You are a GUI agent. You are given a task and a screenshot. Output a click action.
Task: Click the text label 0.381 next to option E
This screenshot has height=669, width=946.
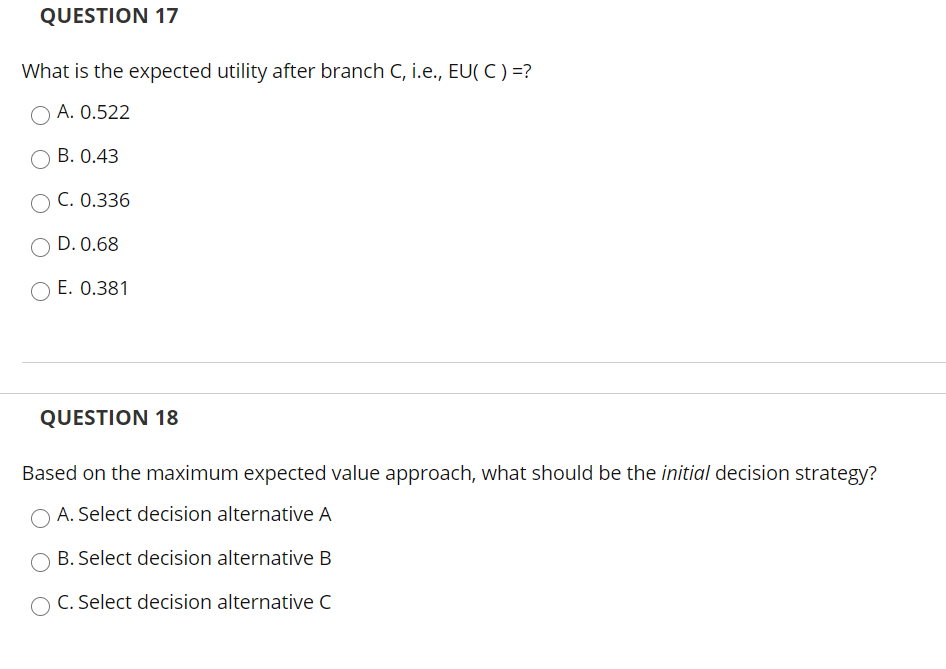click(105, 289)
